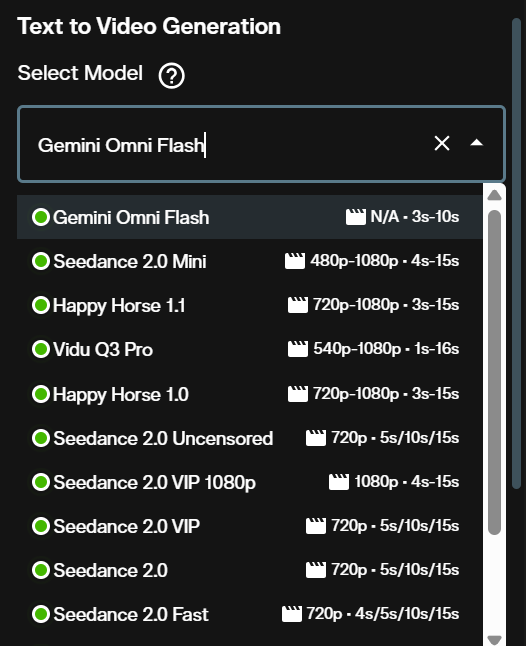Click clapperboard icon in Happy Horse 1.0 row
The height and width of the screenshot is (646, 526).
(x=298, y=394)
